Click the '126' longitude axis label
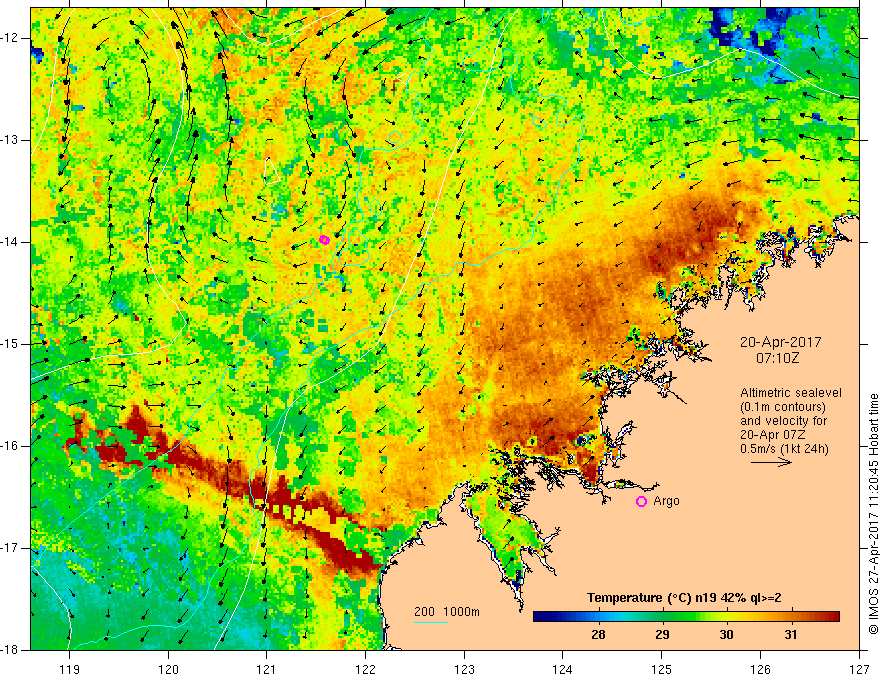 [760, 669]
